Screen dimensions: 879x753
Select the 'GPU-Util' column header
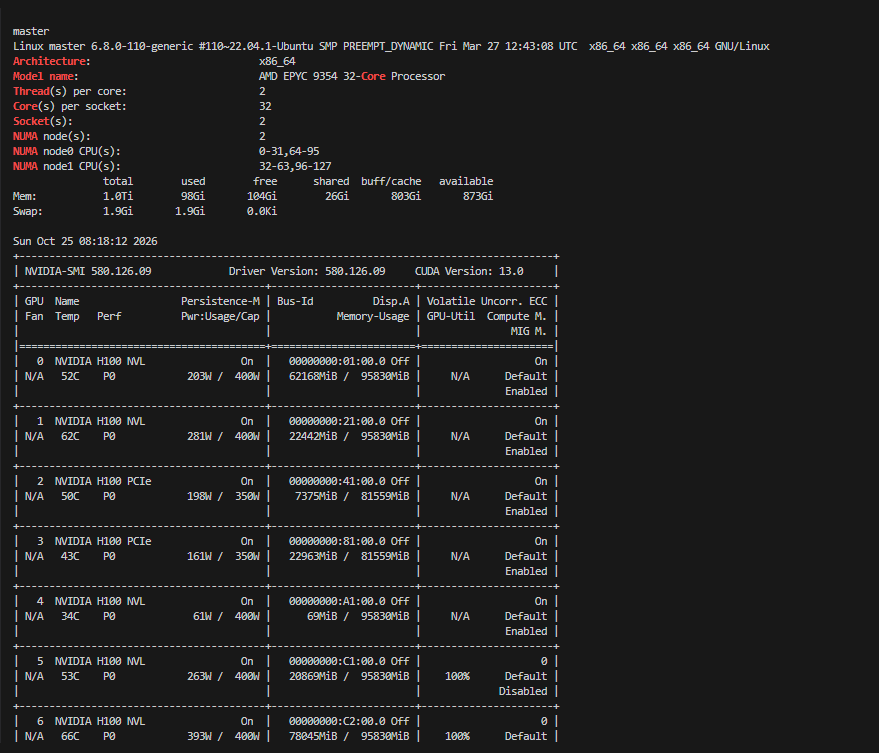click(x=451, y=317)
